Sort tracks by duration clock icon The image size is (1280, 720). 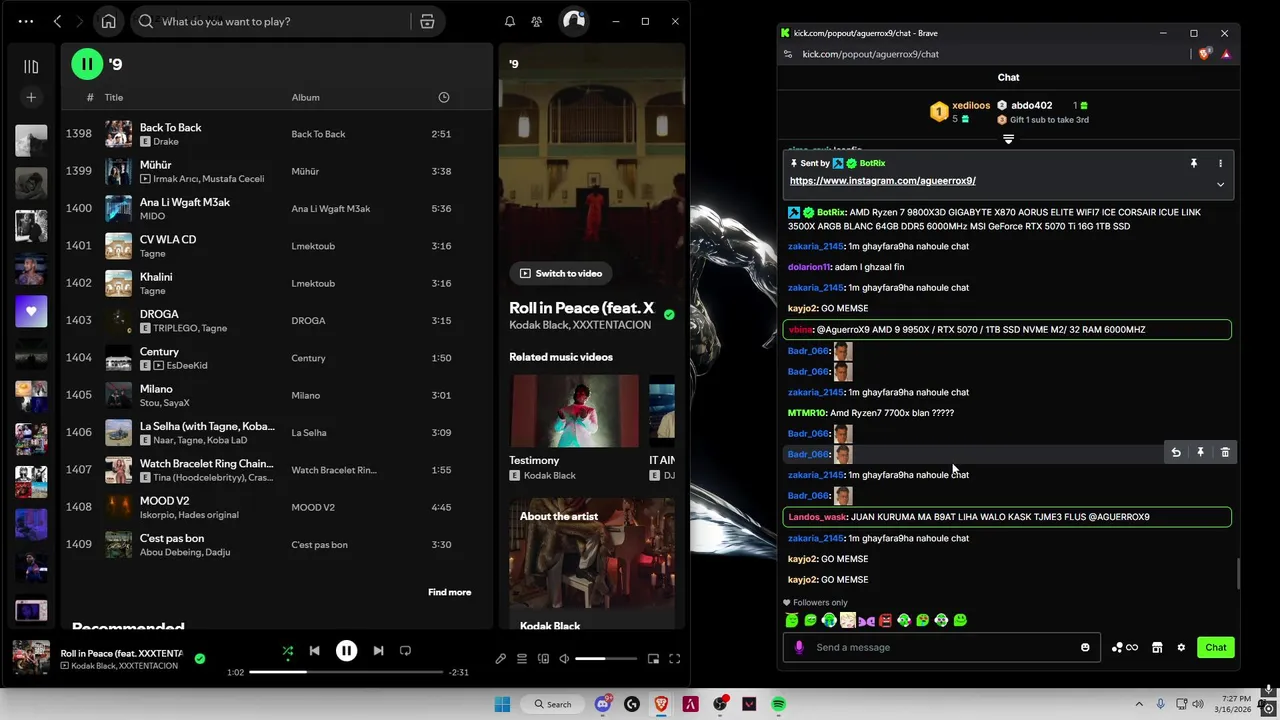pos(444,97)
